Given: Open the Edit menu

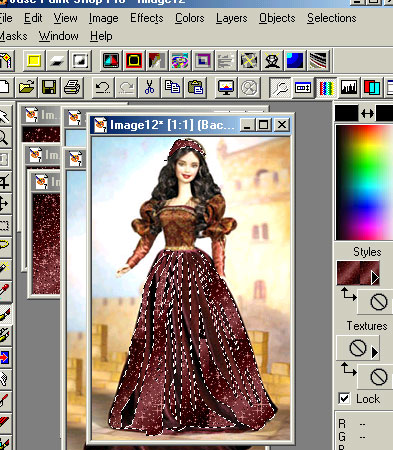Looking at the screenshot, I should 33,18.
